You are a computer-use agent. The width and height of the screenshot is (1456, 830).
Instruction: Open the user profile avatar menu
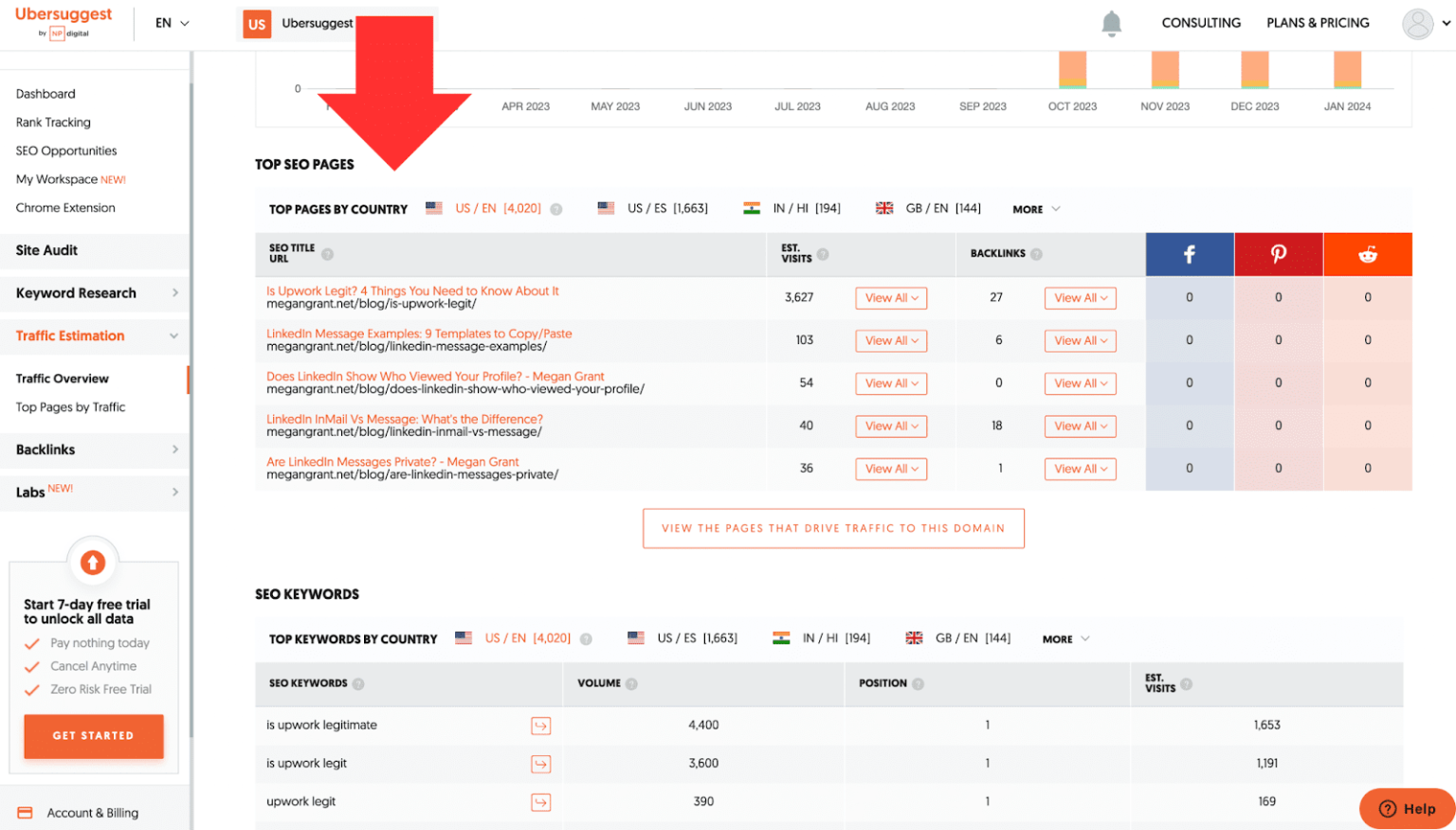click(x=1417, y=24)
